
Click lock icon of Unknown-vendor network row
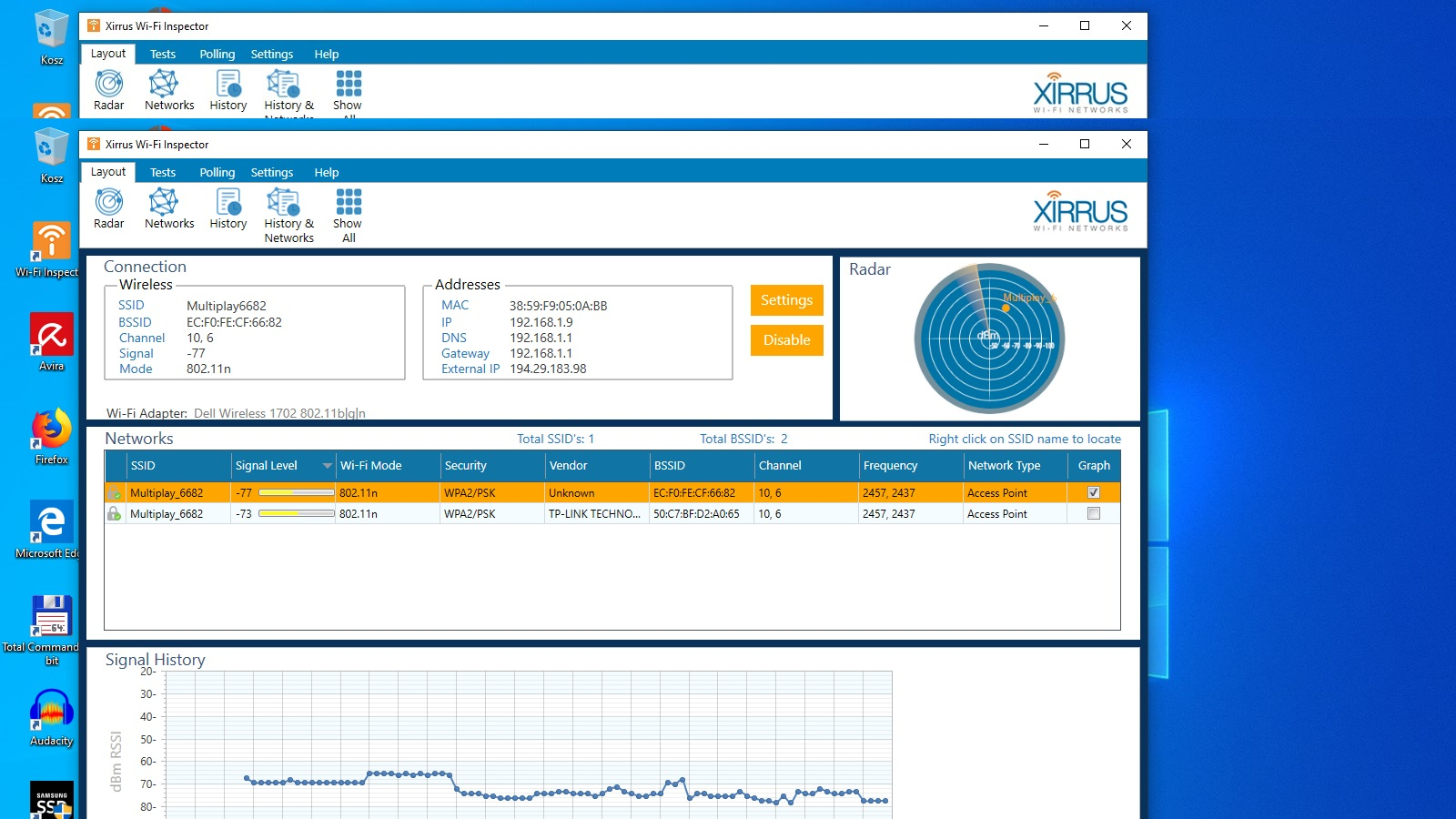click(114, 492)
